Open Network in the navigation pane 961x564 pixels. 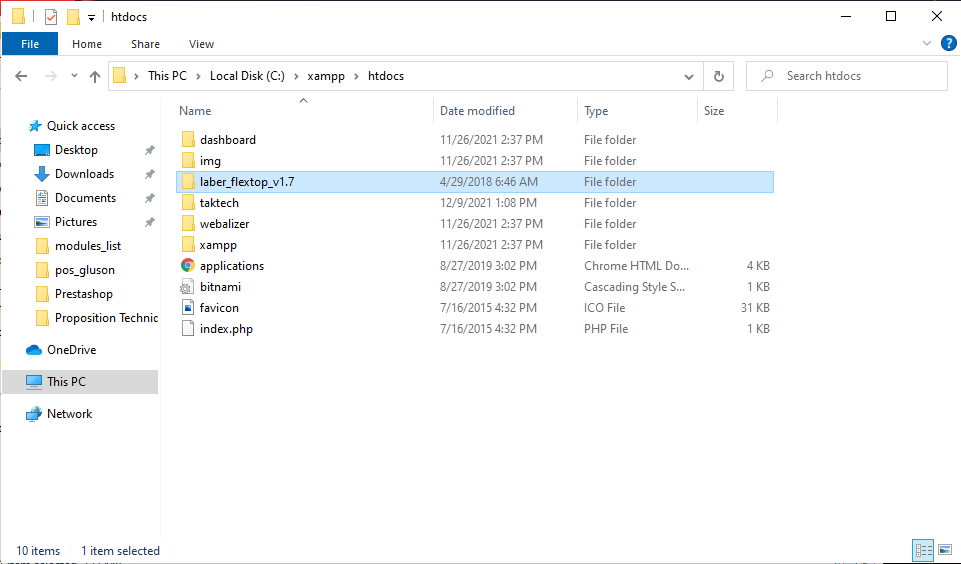(x=69, y=414)
